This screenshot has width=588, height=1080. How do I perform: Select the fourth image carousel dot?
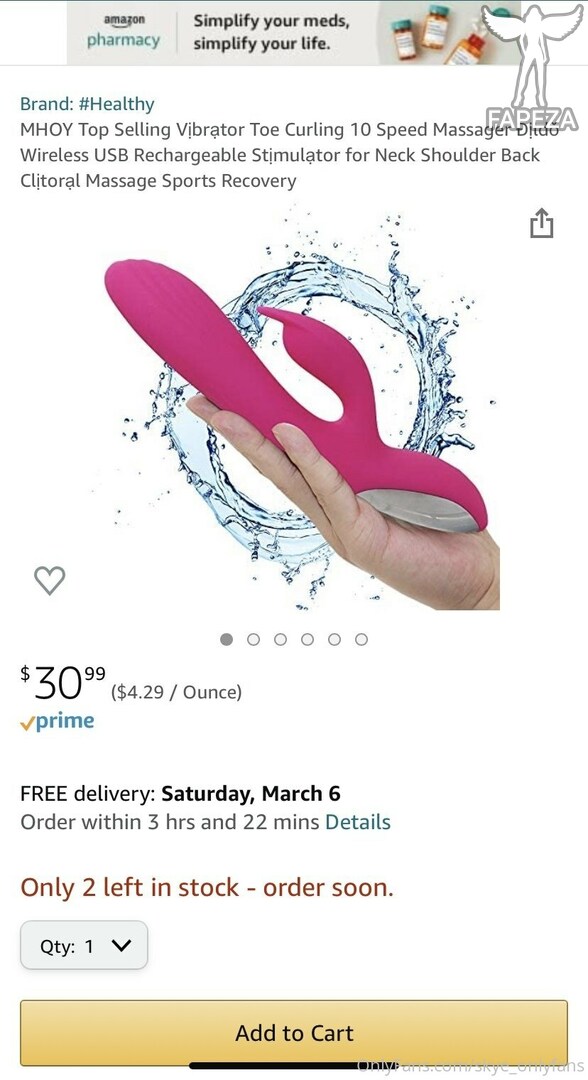tap(307, 639)
